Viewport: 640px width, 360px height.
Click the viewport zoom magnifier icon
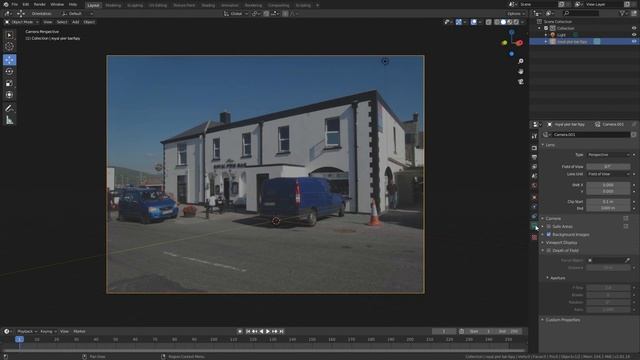pos(521,61)
